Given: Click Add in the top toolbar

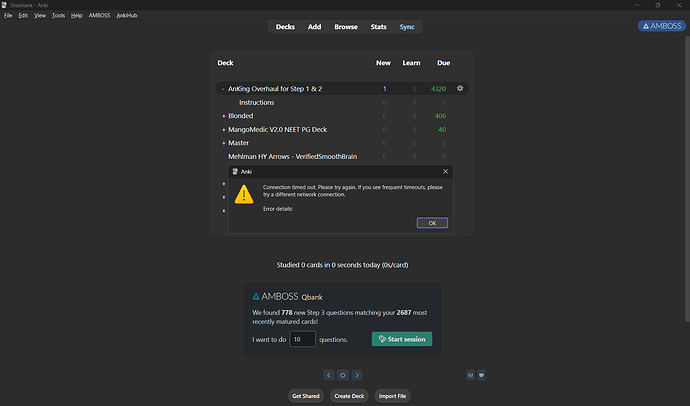Looking at the screenshot, I should (x=314, y=27).
